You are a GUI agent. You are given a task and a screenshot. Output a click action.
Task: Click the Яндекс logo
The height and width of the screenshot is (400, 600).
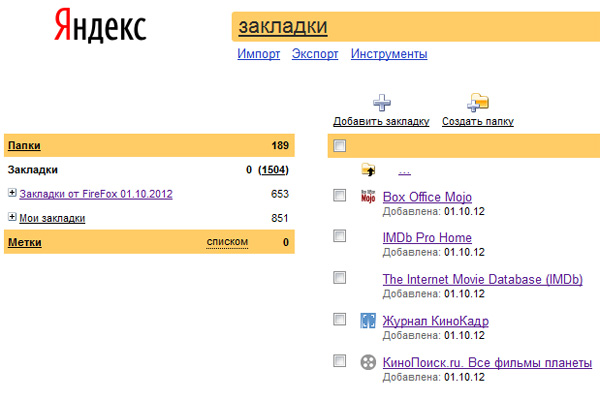click(x=100, y=28)
